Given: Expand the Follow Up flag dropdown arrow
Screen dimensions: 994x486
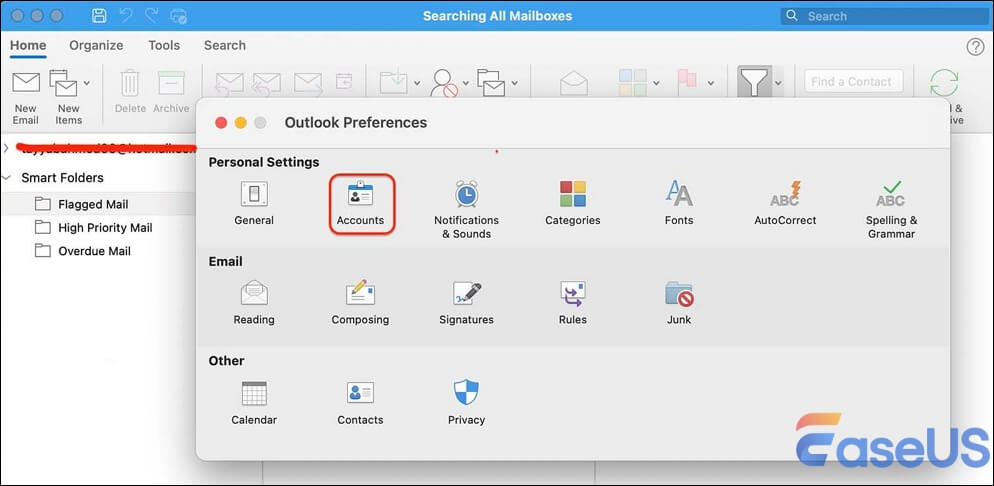Looking at the screenshot, I should tap(711, 82).
